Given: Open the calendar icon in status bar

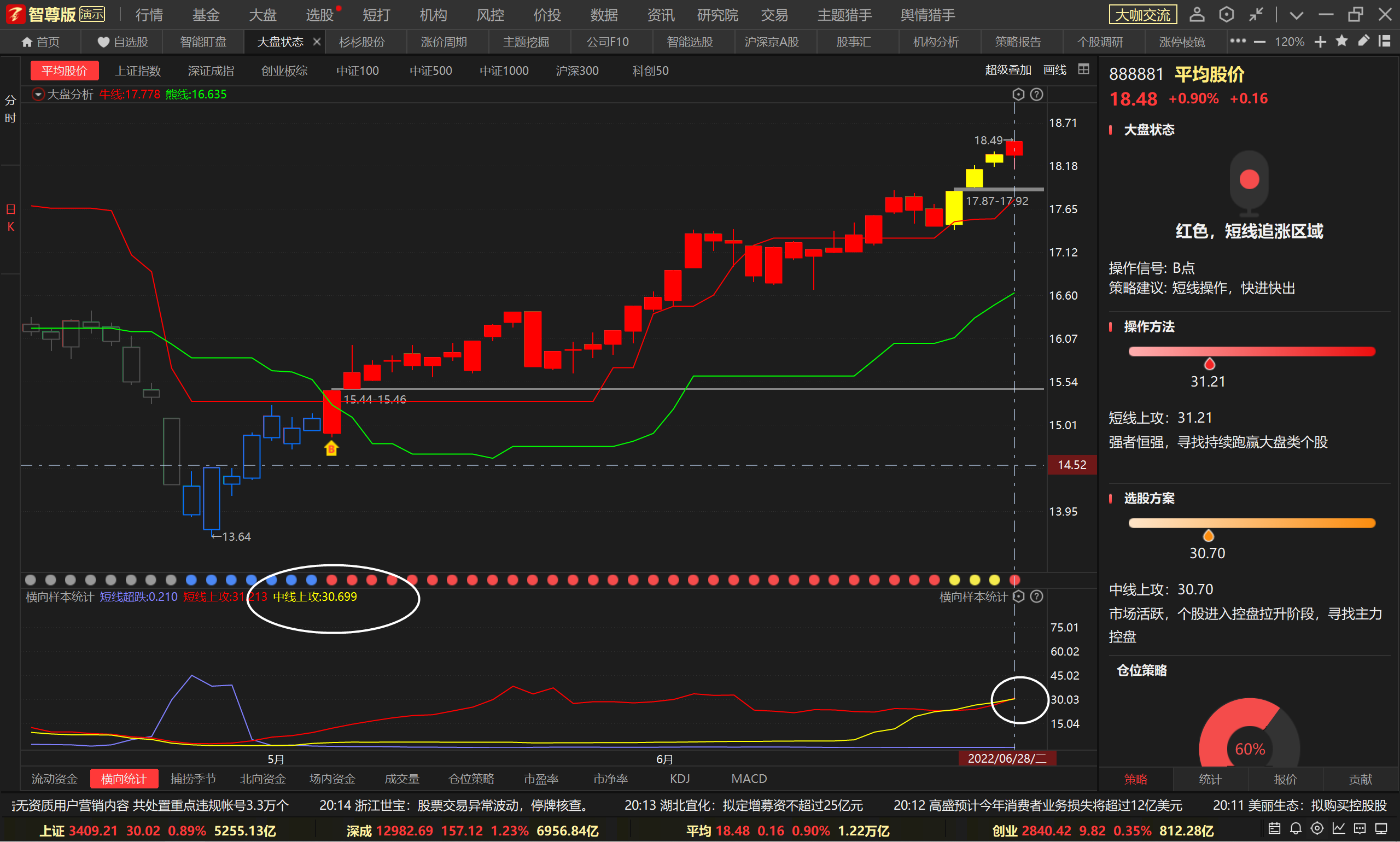Looking at the screenshot, I should [1274, 829].
